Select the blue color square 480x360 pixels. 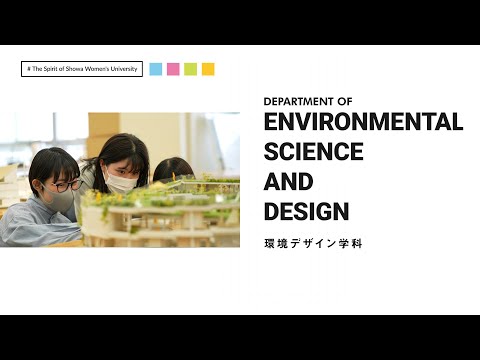tap(156, 69)
